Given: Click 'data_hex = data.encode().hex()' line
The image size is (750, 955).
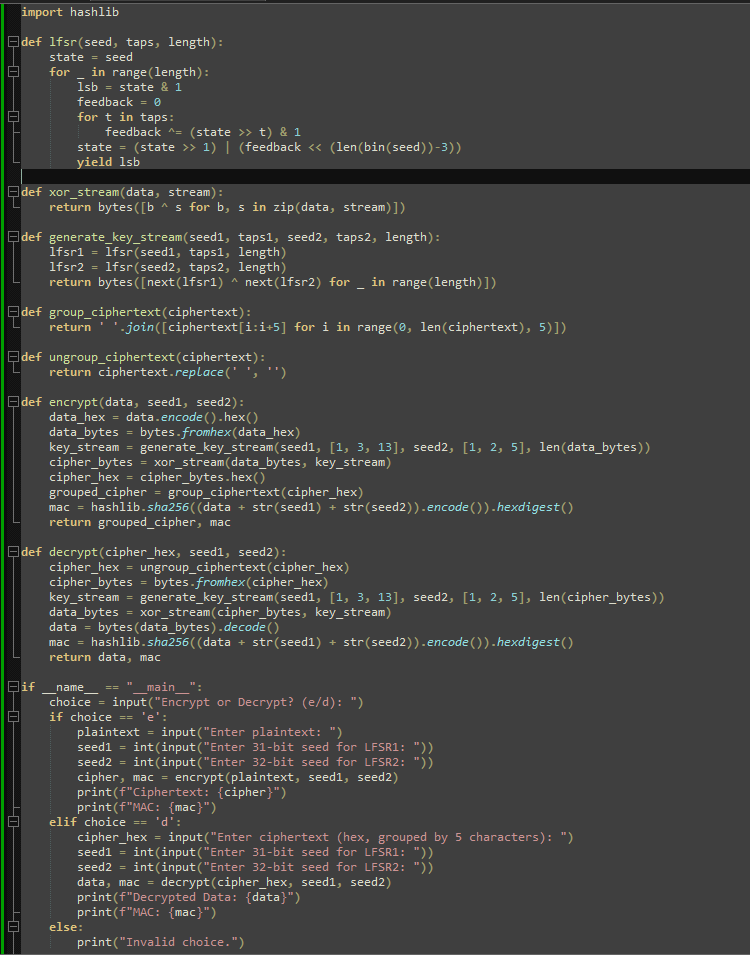Looking at the screenshot, I should pos(154,417).
